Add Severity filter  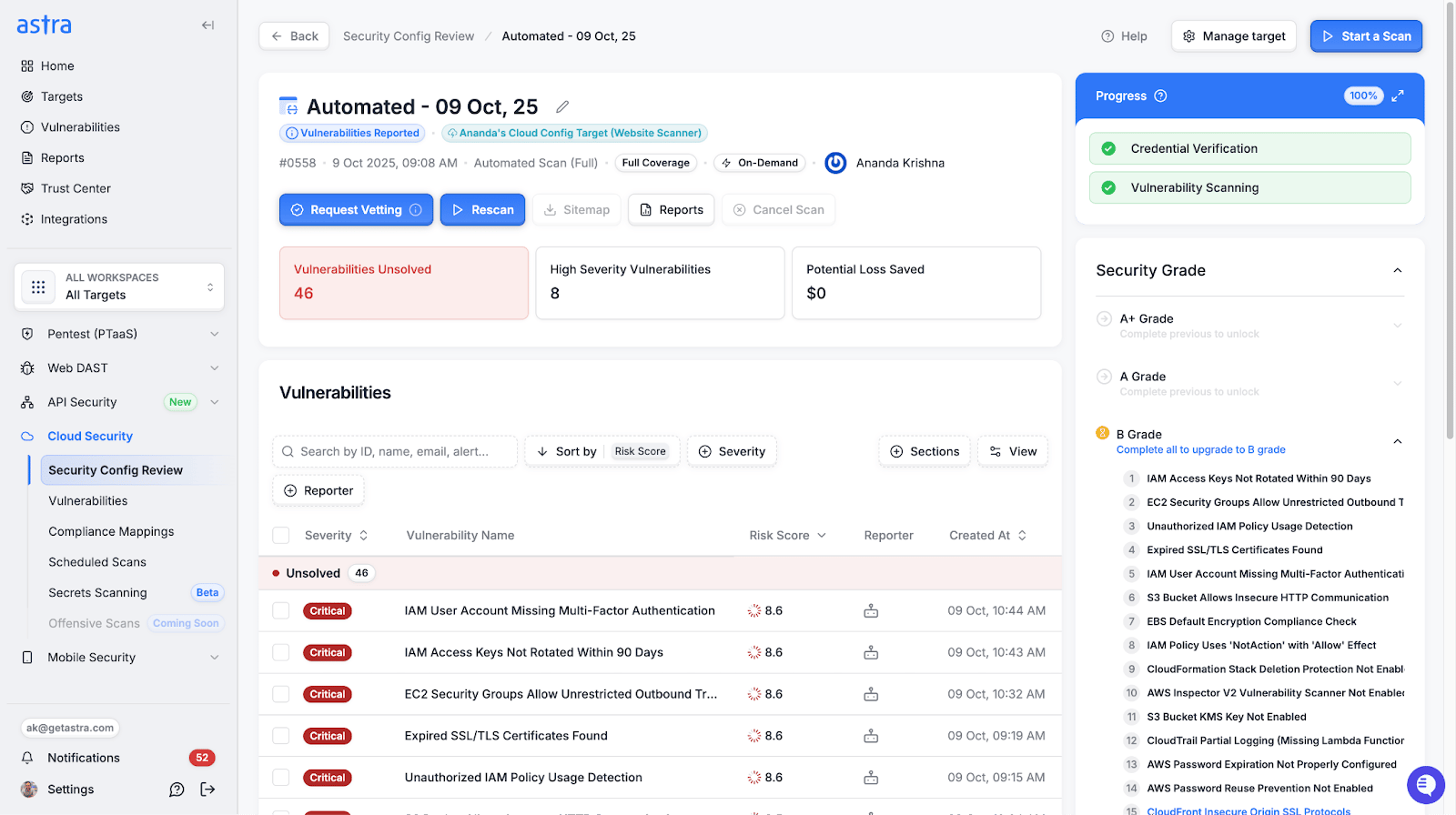(732, 452)
